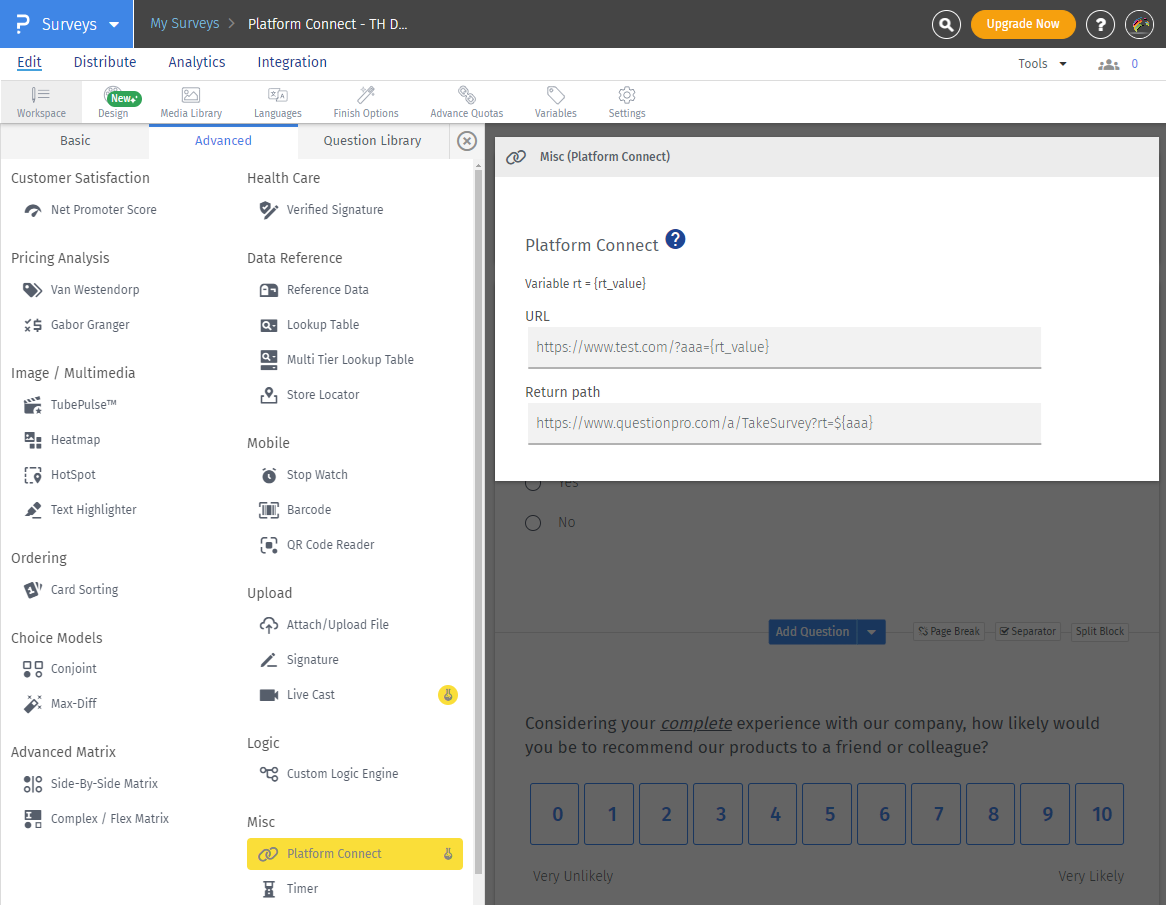The width and height of the screenshot is (1166, 905).
Task: Switch to the Basic question tab
Action: click(x=75, y=141)
